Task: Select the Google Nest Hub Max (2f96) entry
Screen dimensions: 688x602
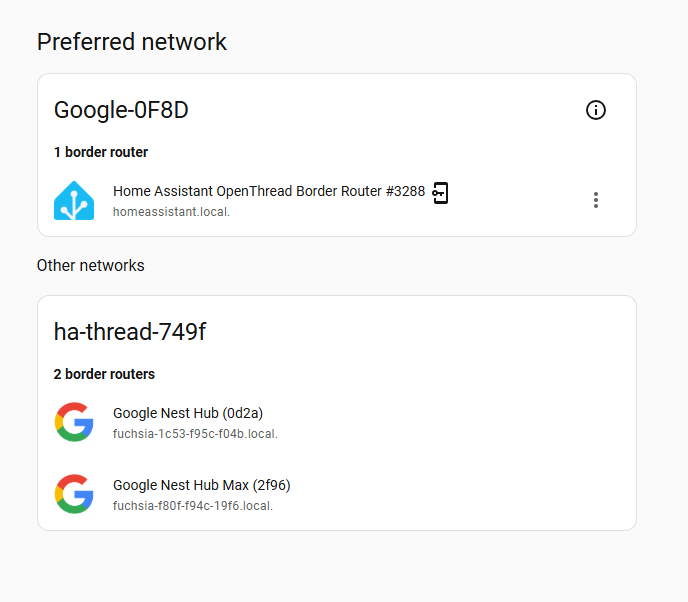Action: tap(201, 485)
